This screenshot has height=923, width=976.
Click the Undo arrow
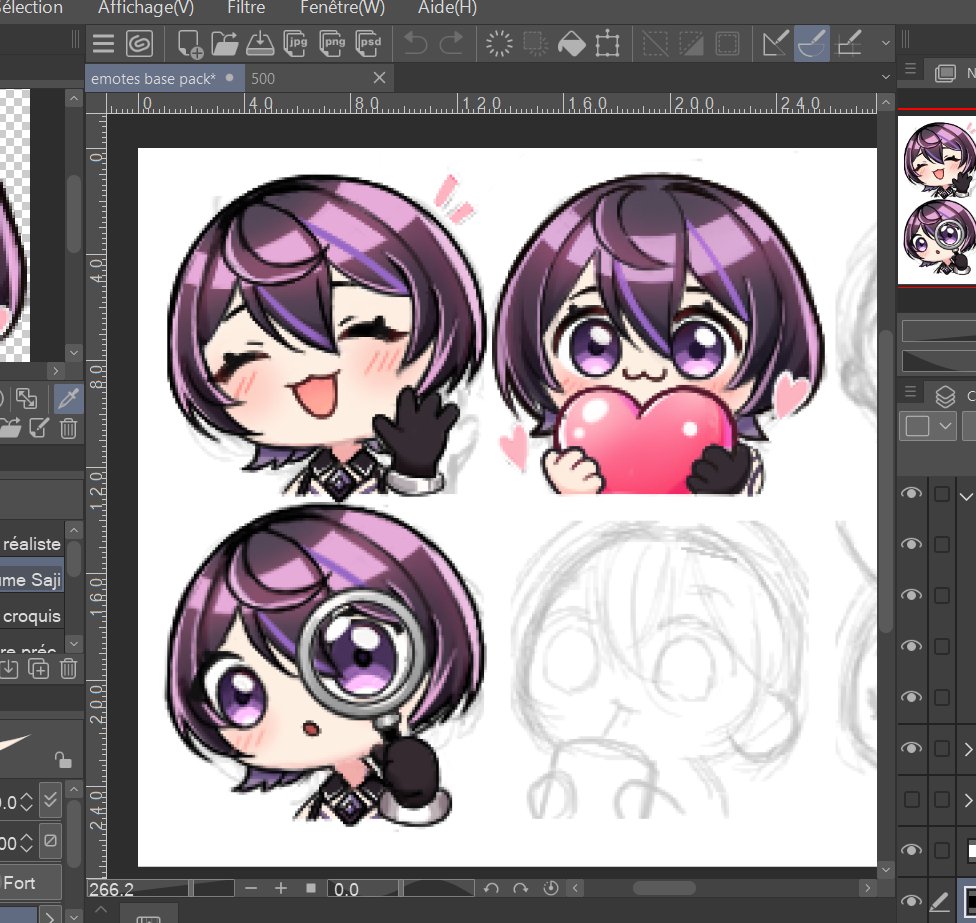coord(415,44)
